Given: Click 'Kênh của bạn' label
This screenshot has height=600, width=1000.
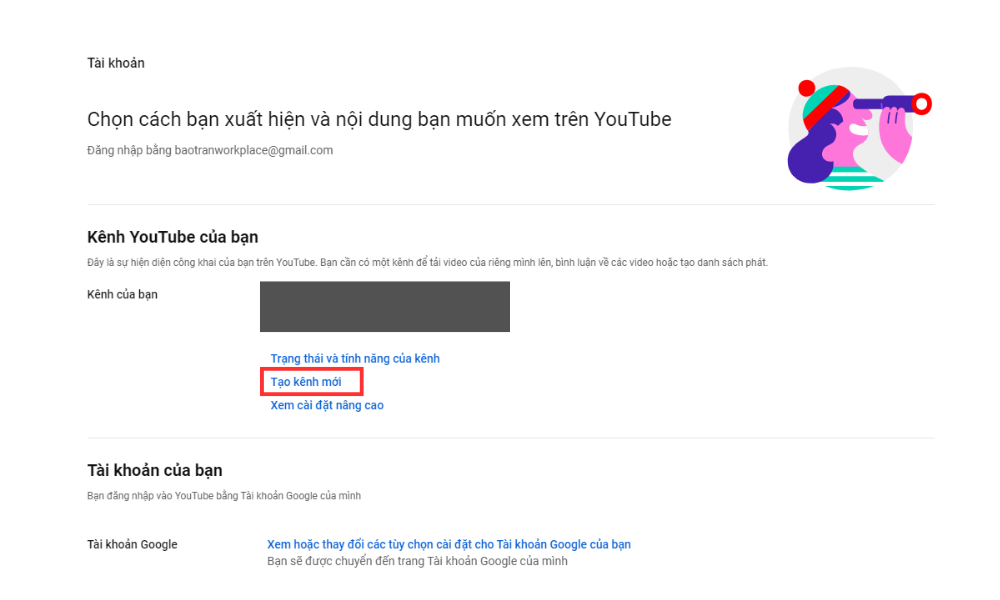Looking at the screenshot, I should tap(122, 295).
